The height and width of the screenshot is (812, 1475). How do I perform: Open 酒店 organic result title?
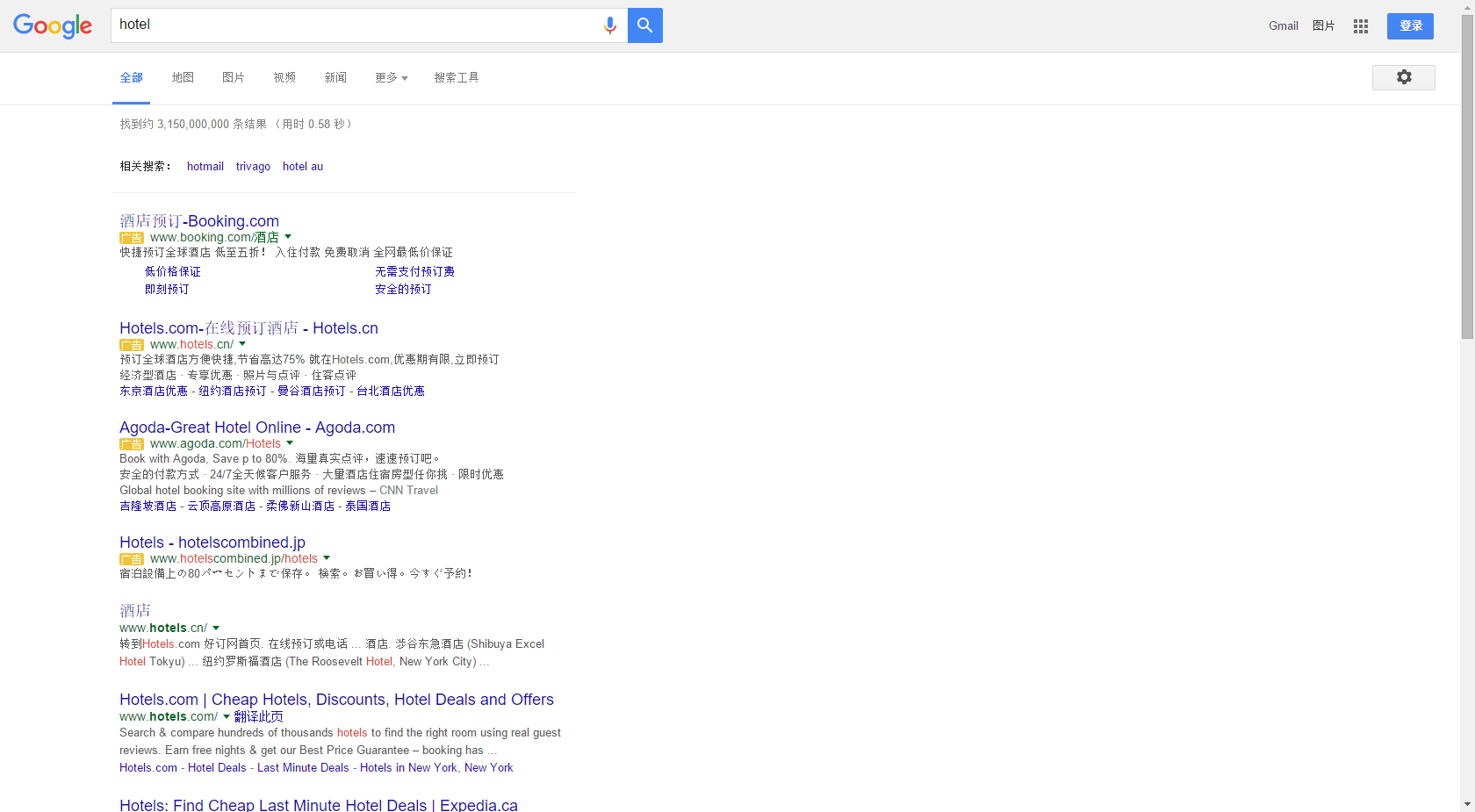135,610
